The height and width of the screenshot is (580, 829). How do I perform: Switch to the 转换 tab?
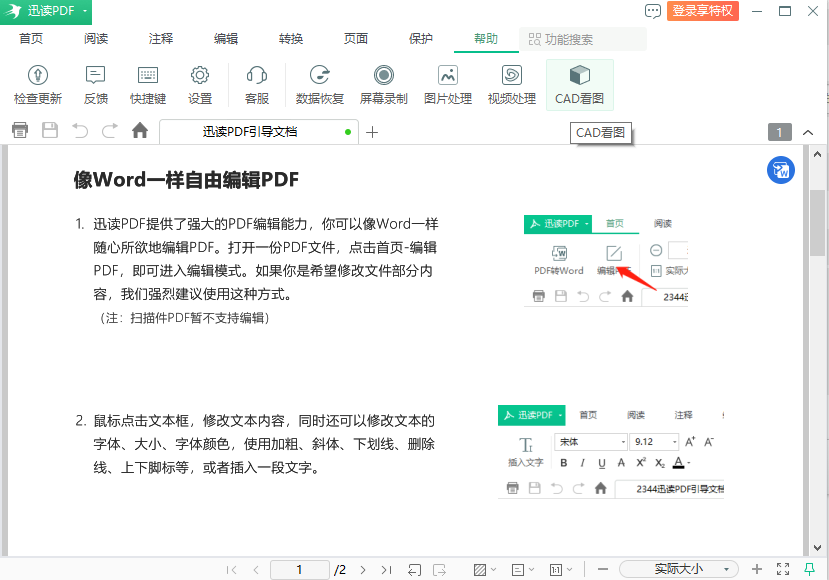point(291,39)
